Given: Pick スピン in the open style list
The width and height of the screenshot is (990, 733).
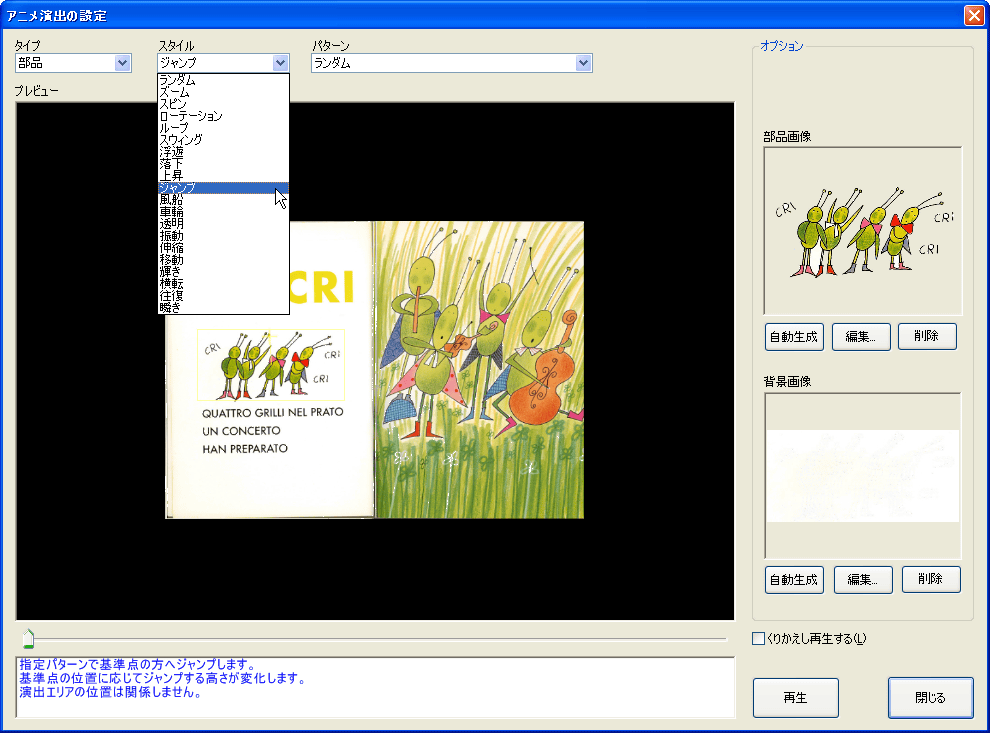Looking at the screenshot, I should pos(223,104).
